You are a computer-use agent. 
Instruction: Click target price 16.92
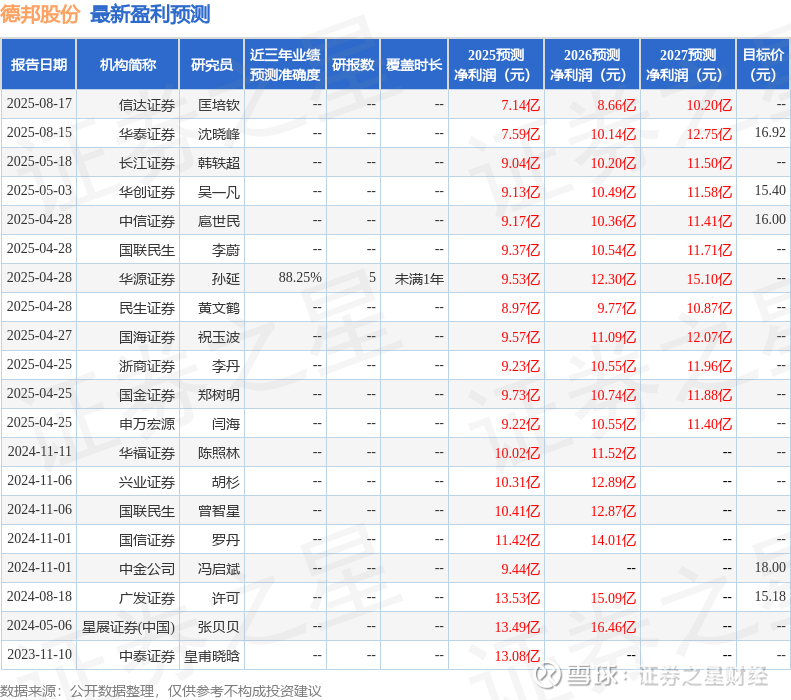(770, 133)
